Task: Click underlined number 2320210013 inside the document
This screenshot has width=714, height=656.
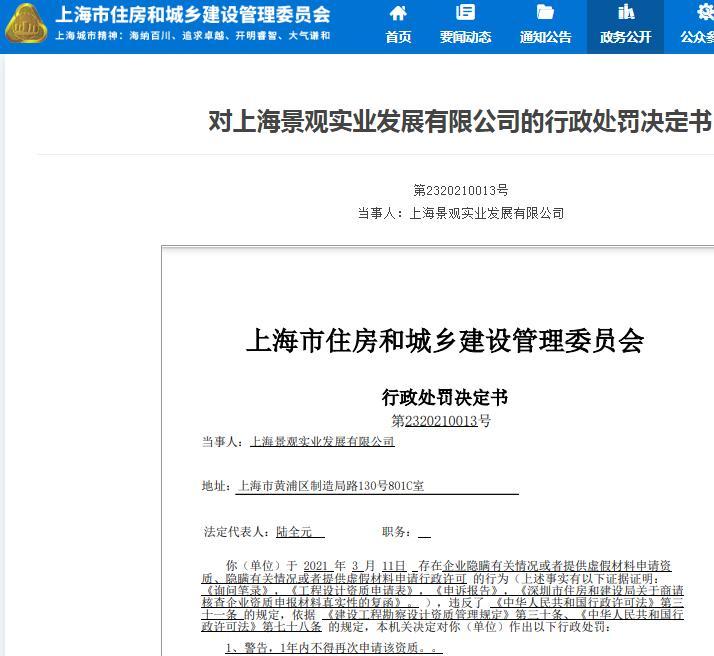Action: point(441,421)
